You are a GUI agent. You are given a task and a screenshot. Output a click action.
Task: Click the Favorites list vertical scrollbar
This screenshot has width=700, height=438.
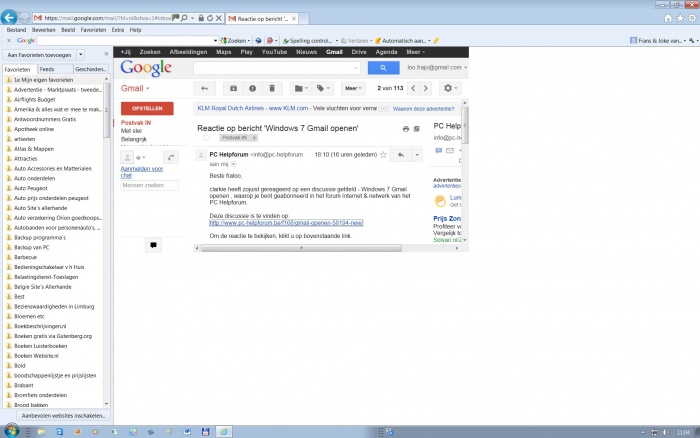pyautogui.click(x=106, y=112)
